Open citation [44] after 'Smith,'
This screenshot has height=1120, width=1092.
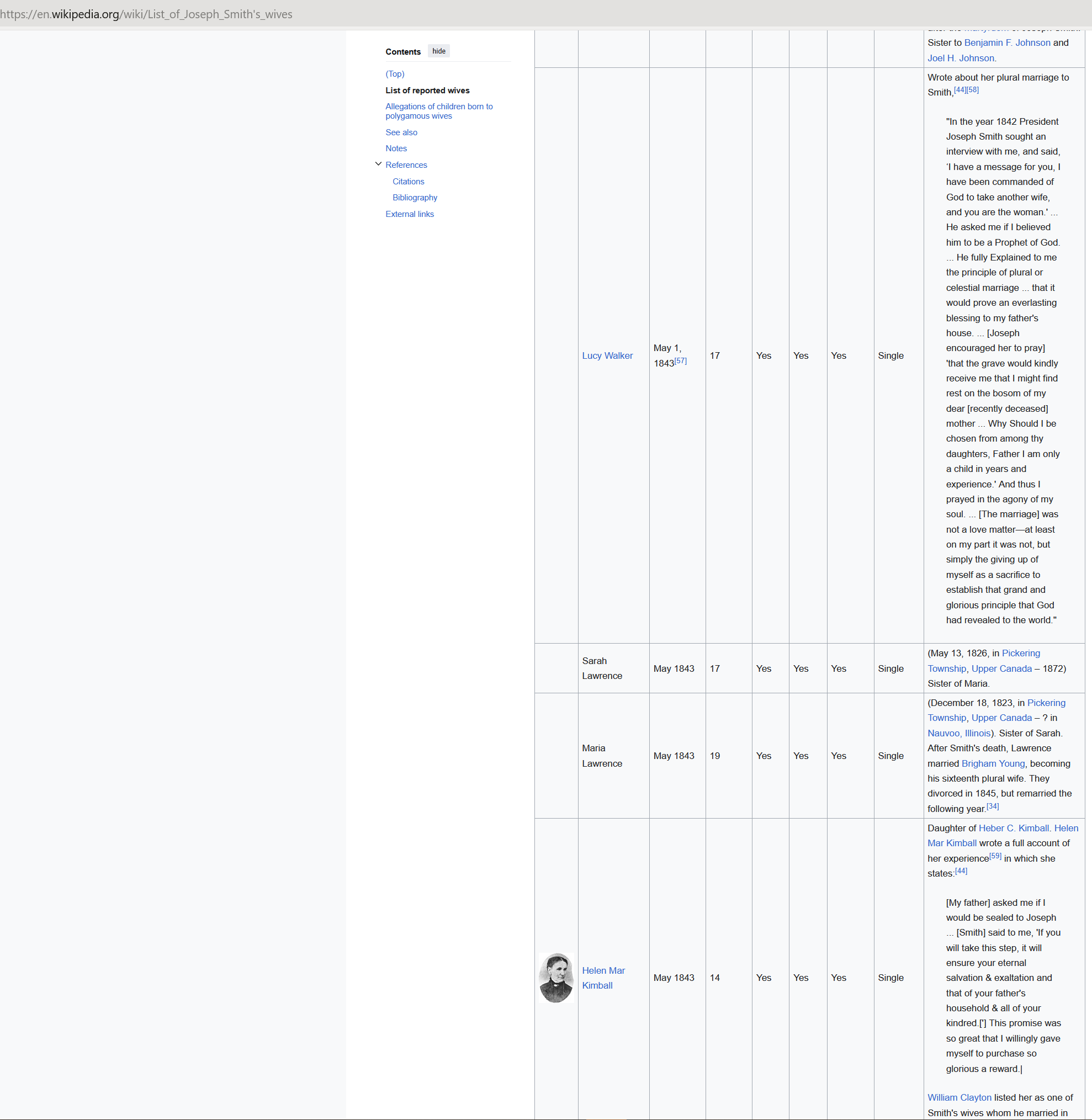click(960, 90)
